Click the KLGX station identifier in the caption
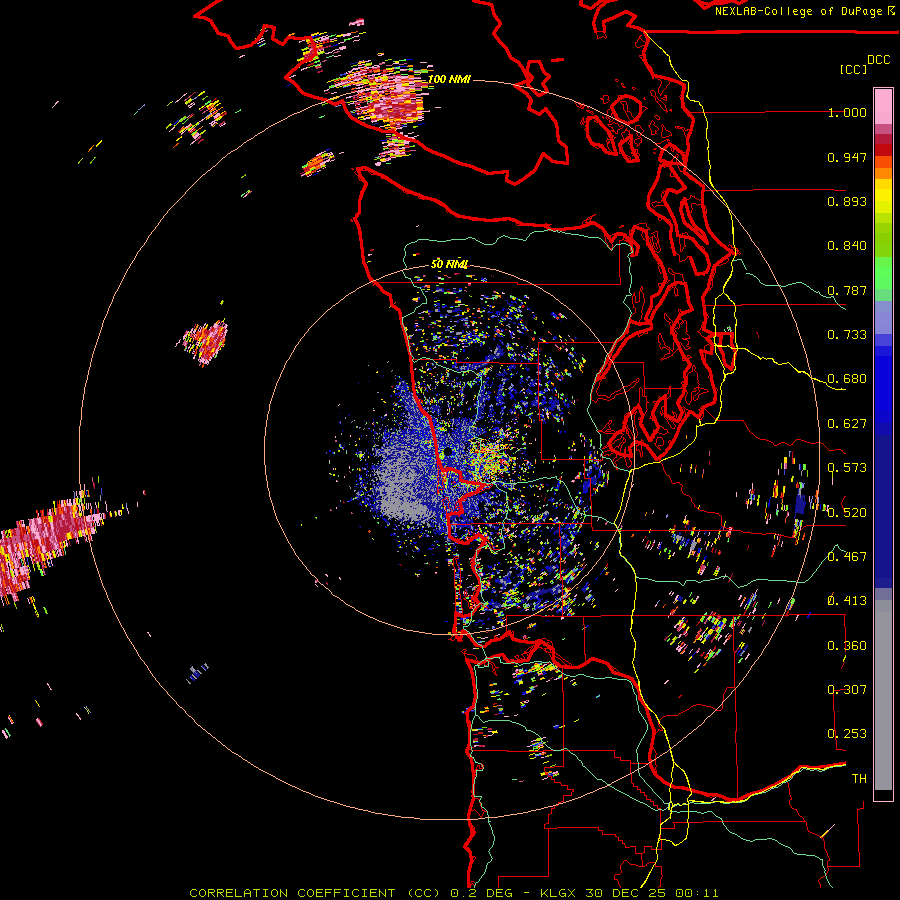 point(559,893)
